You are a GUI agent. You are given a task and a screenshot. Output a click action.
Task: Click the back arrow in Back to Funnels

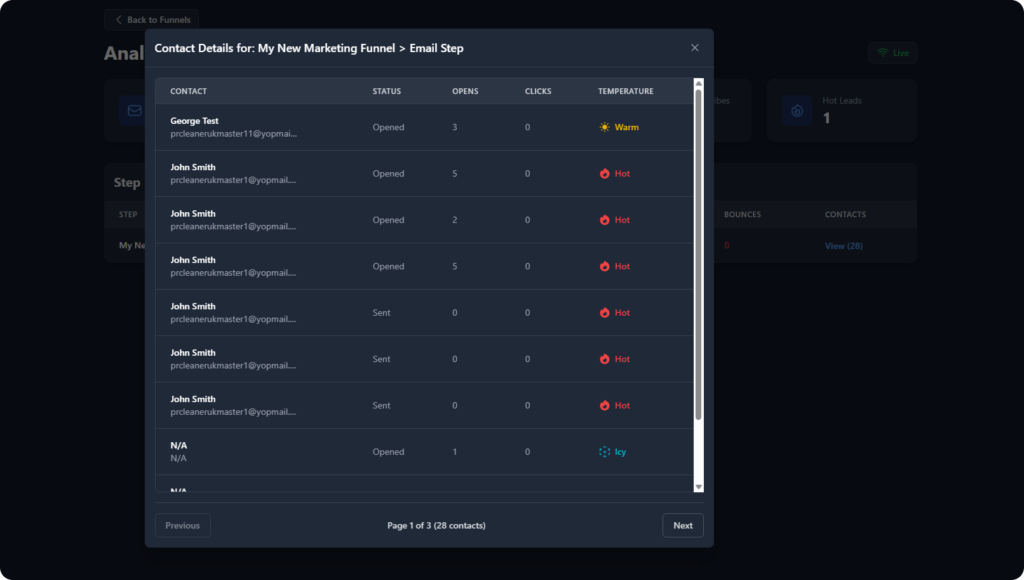point(119,20)
